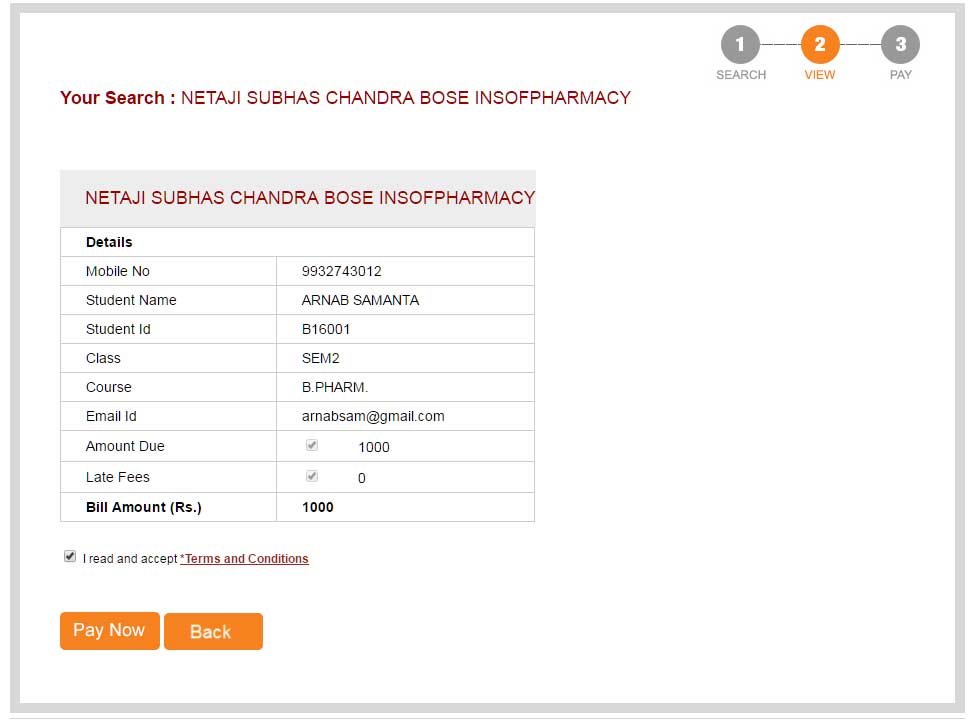Click the Mobile No label
This screenshot has width=971, height=722.
118,271
